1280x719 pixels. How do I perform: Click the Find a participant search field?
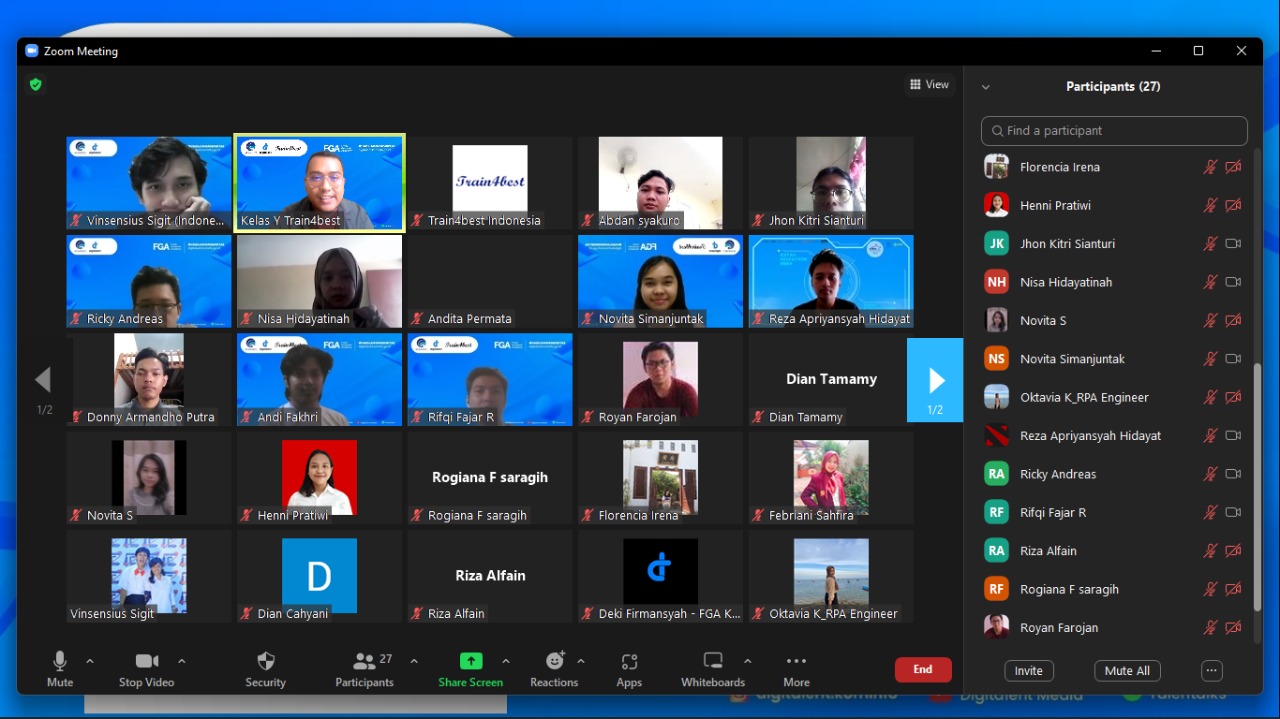point(1114,131)
